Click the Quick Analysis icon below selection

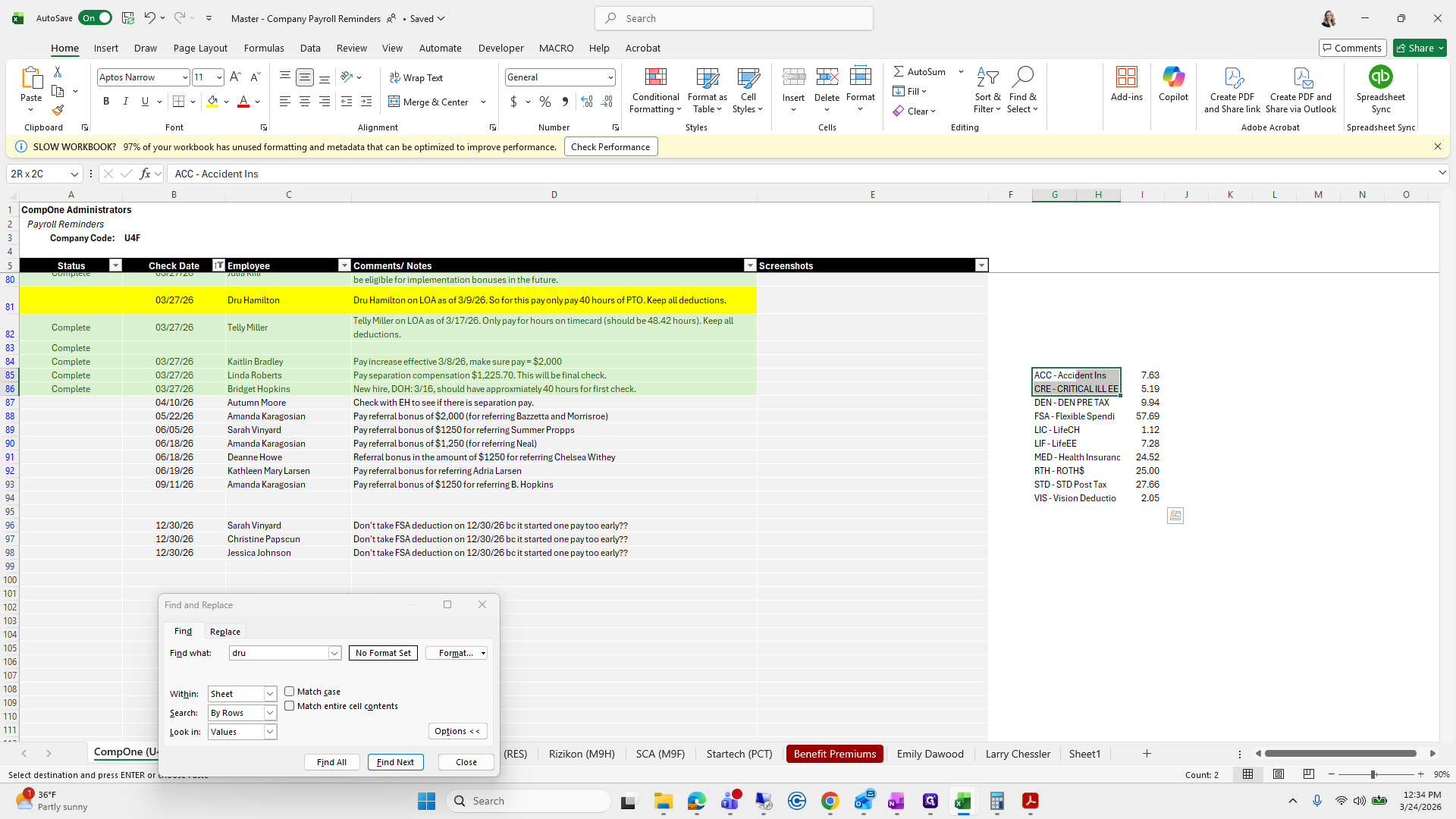coord(1175,516)
